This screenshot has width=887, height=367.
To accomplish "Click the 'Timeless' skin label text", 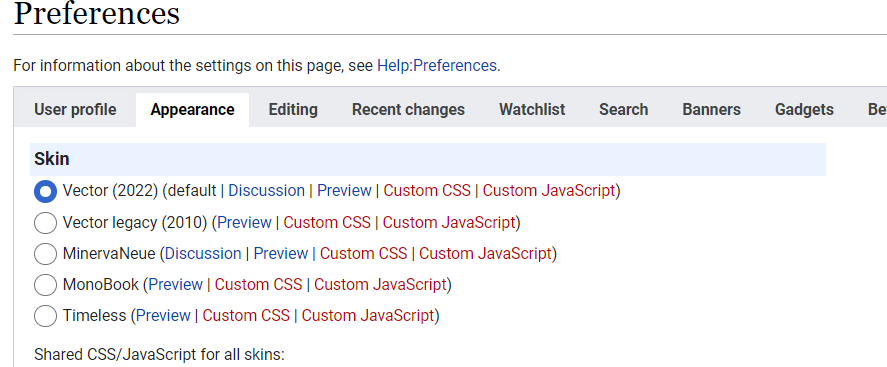I will tap(94, 316).
